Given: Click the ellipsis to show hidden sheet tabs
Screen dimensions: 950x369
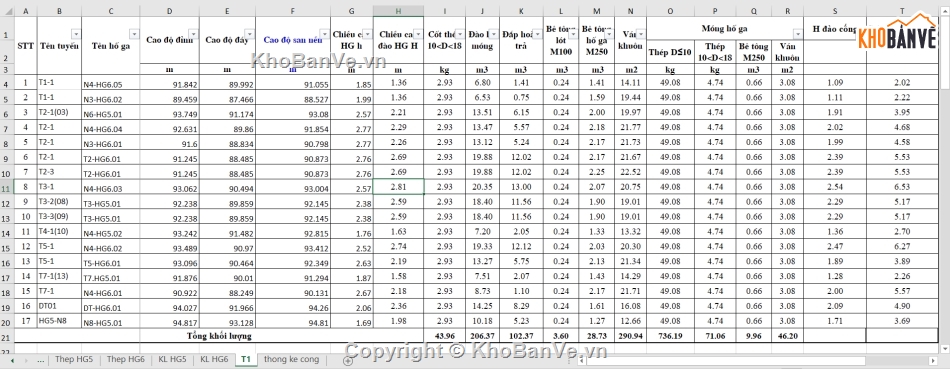Looking at the screenshot, I should 41,360.
